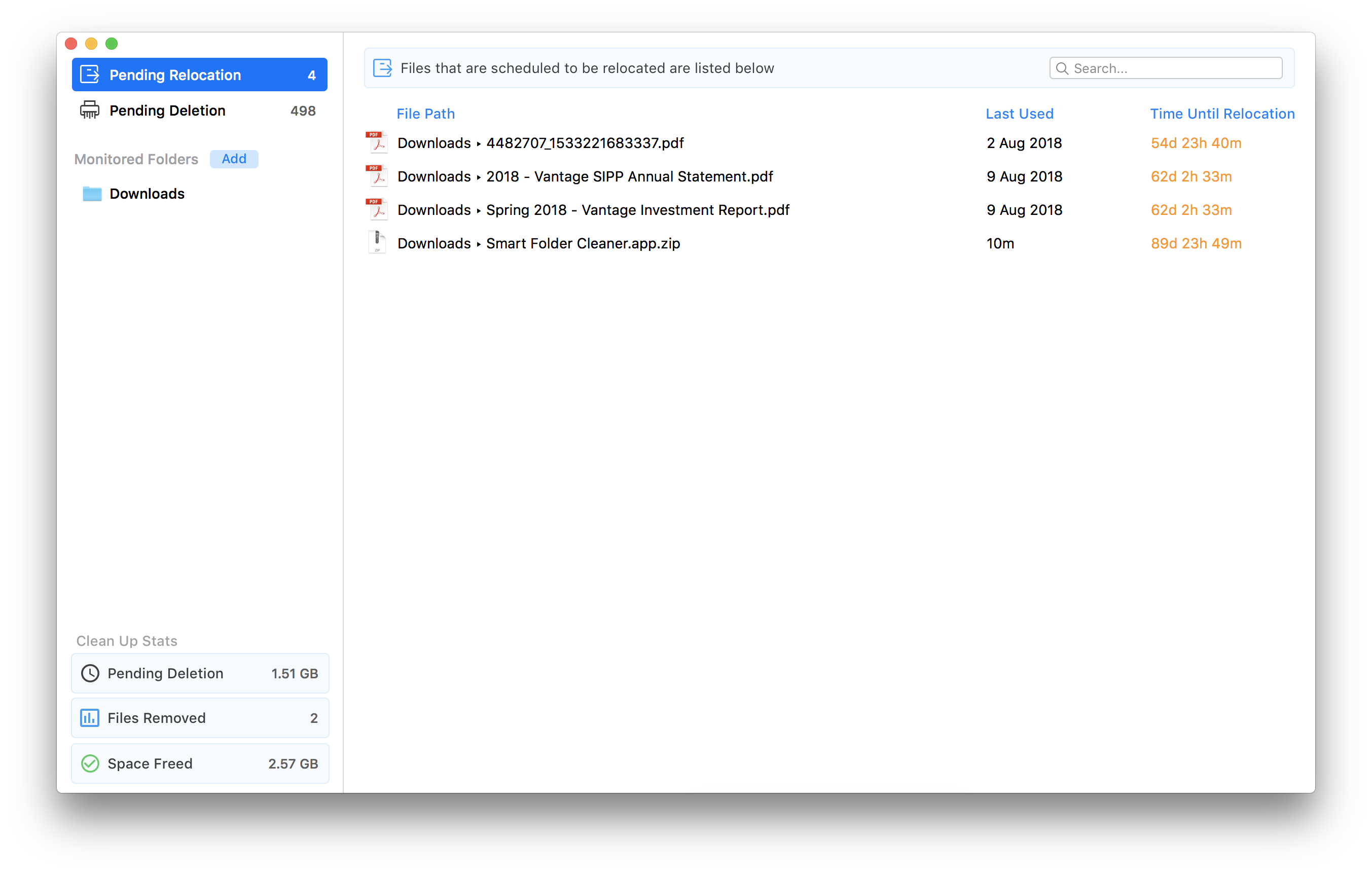Click the File Path column header to sort
The image size is (1372, 874).
click(x=425, y=112)
